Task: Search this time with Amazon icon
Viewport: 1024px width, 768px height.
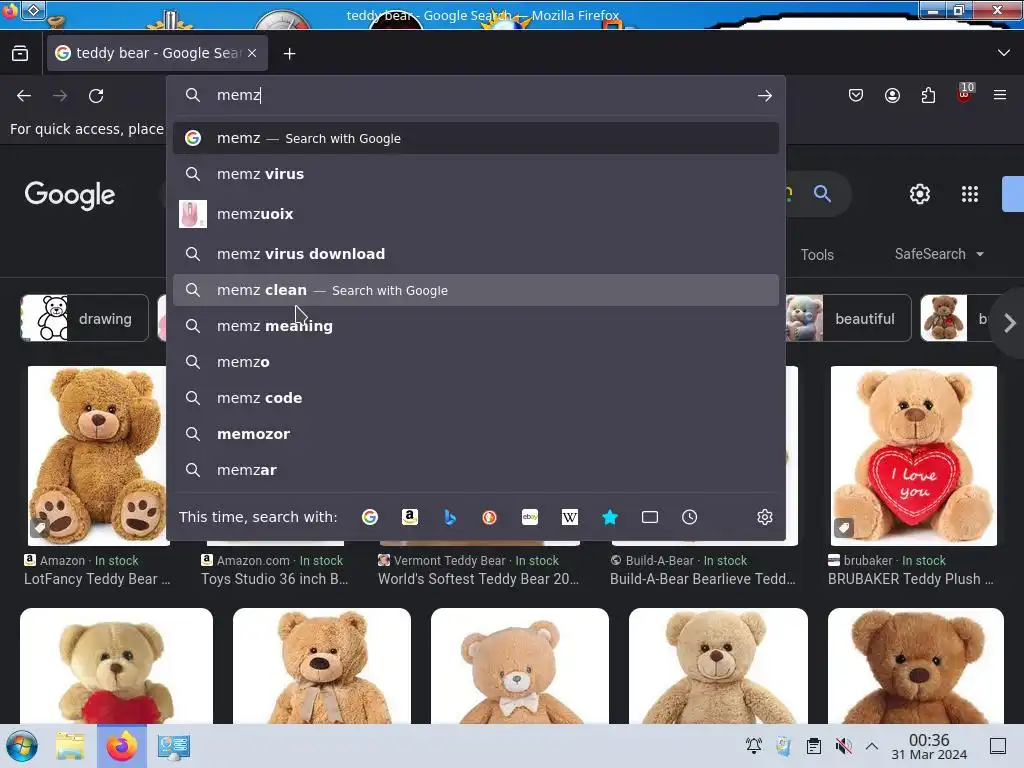Action: pos(410,517)
